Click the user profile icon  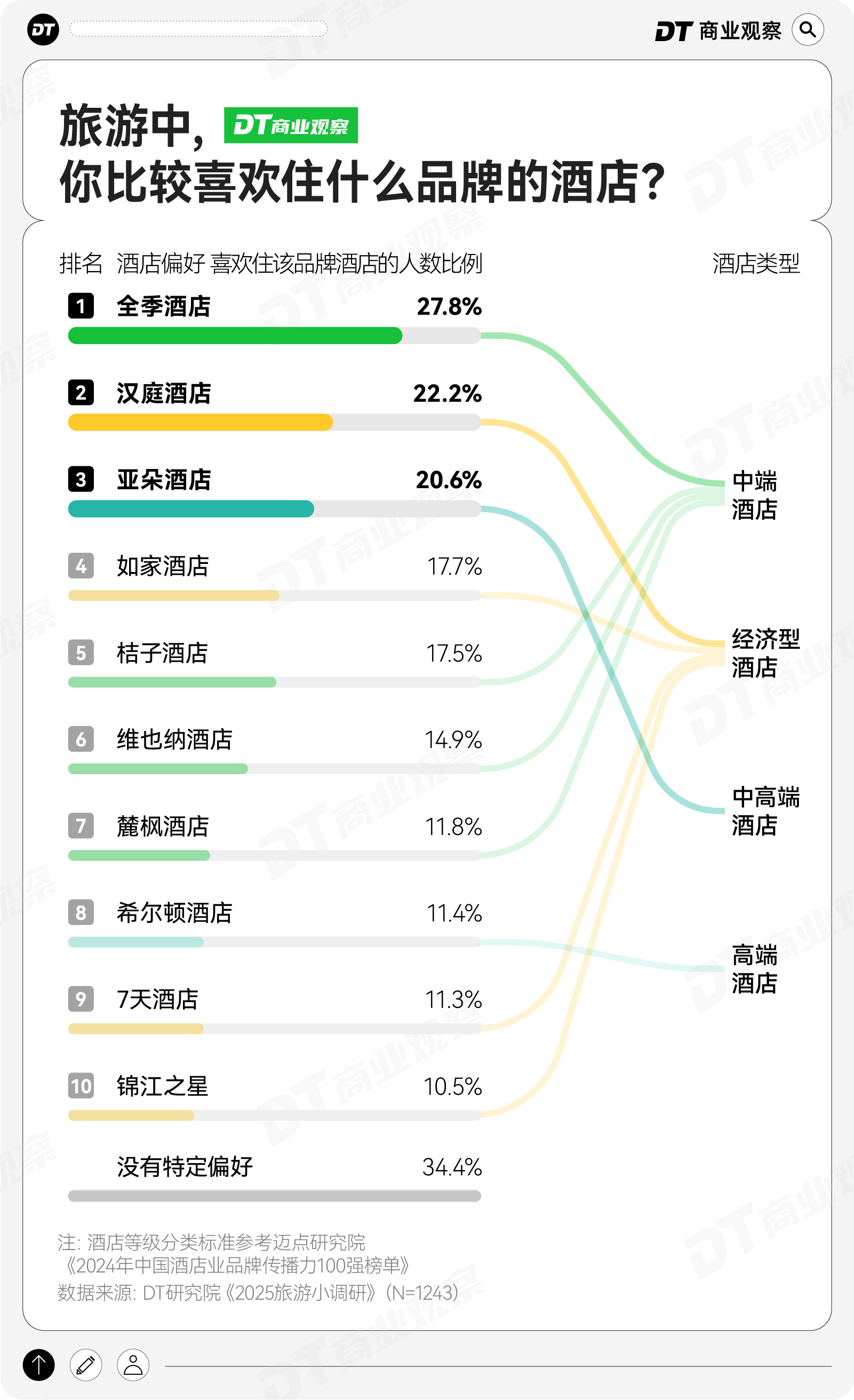(x=133, y=1365)
